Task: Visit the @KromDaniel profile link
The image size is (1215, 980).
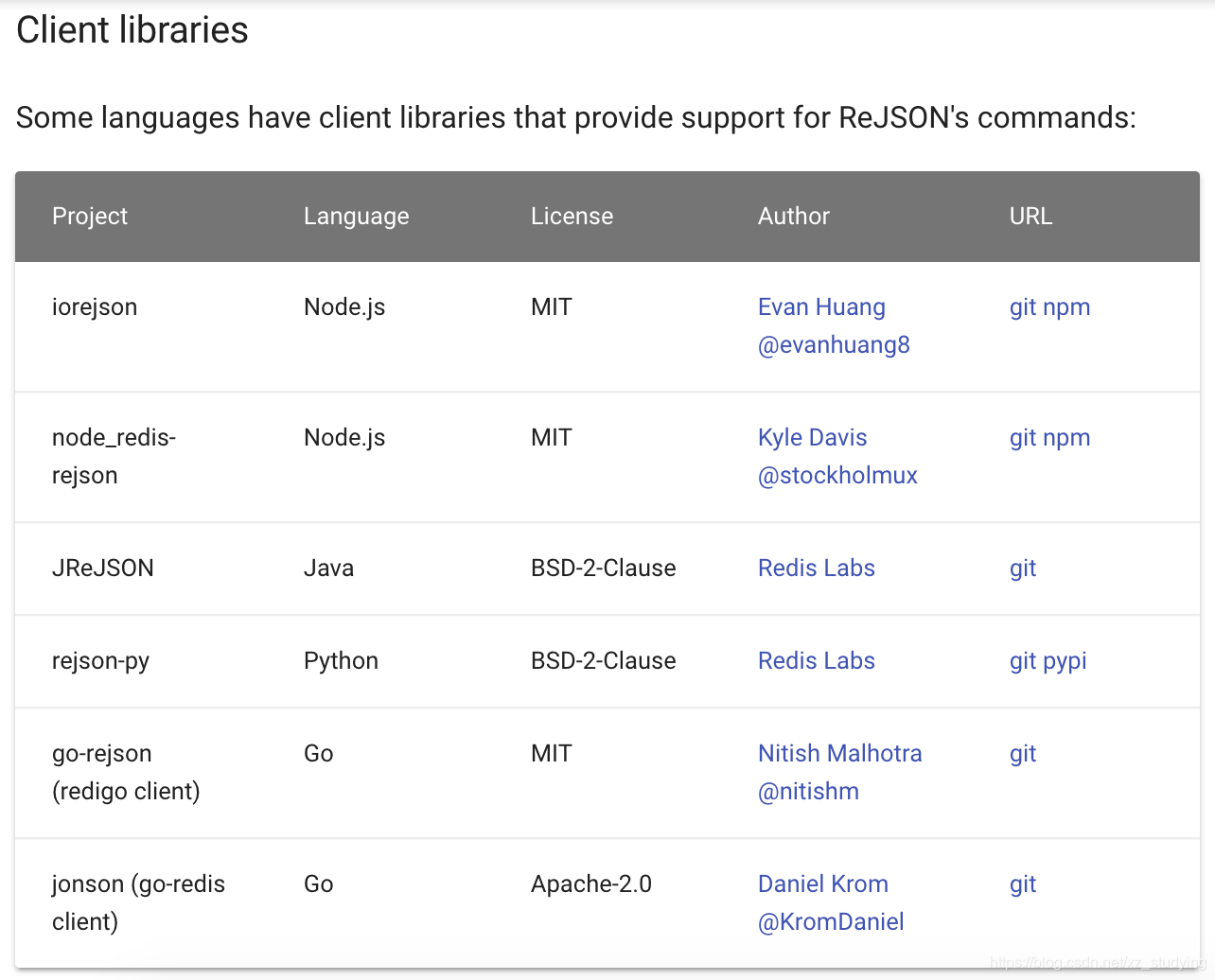Action: [831, 922]
